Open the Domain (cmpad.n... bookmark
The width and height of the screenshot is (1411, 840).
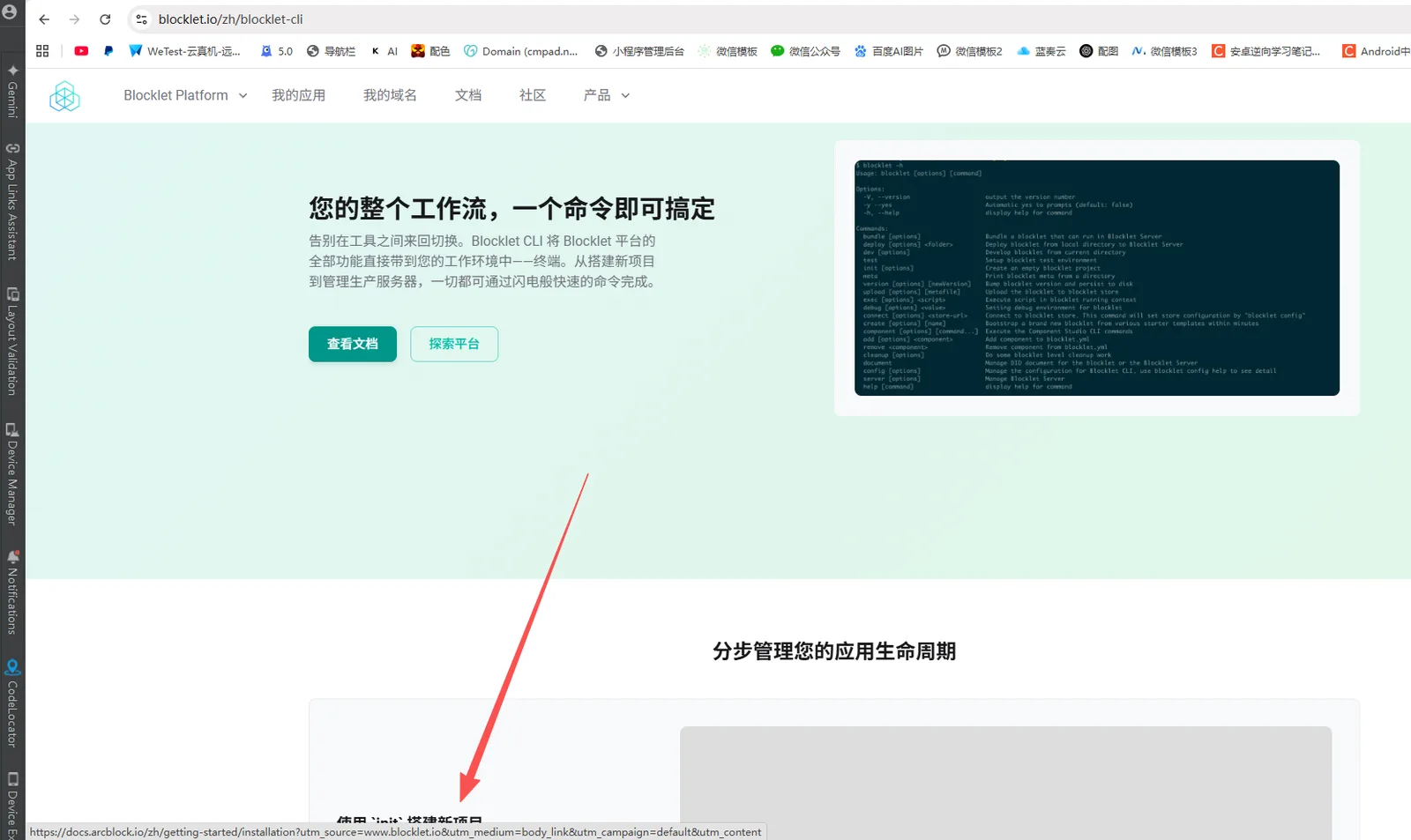(521, 51)
